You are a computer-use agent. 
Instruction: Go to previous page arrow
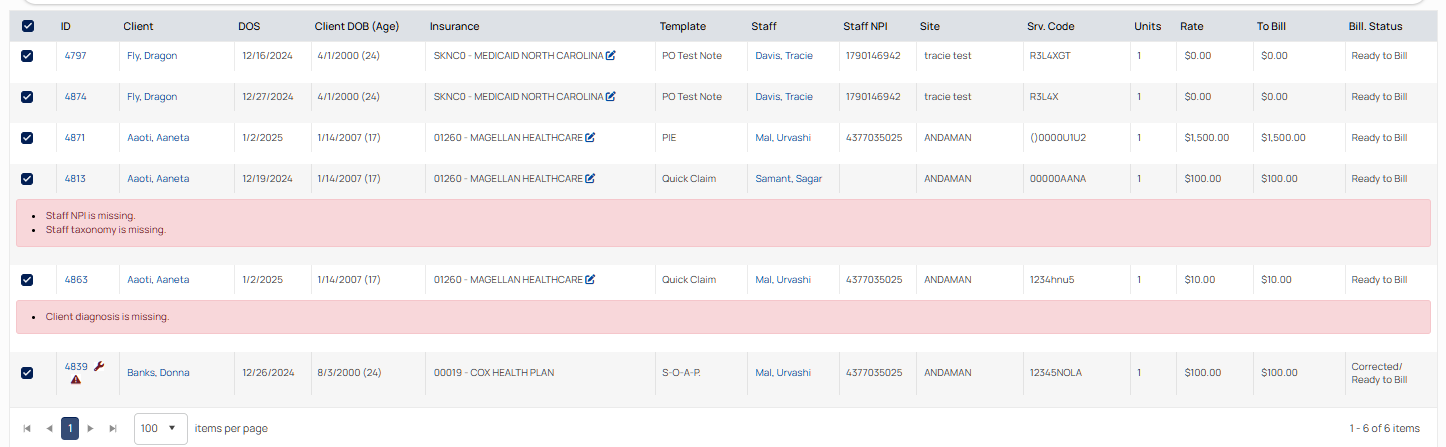click(49, 429)
